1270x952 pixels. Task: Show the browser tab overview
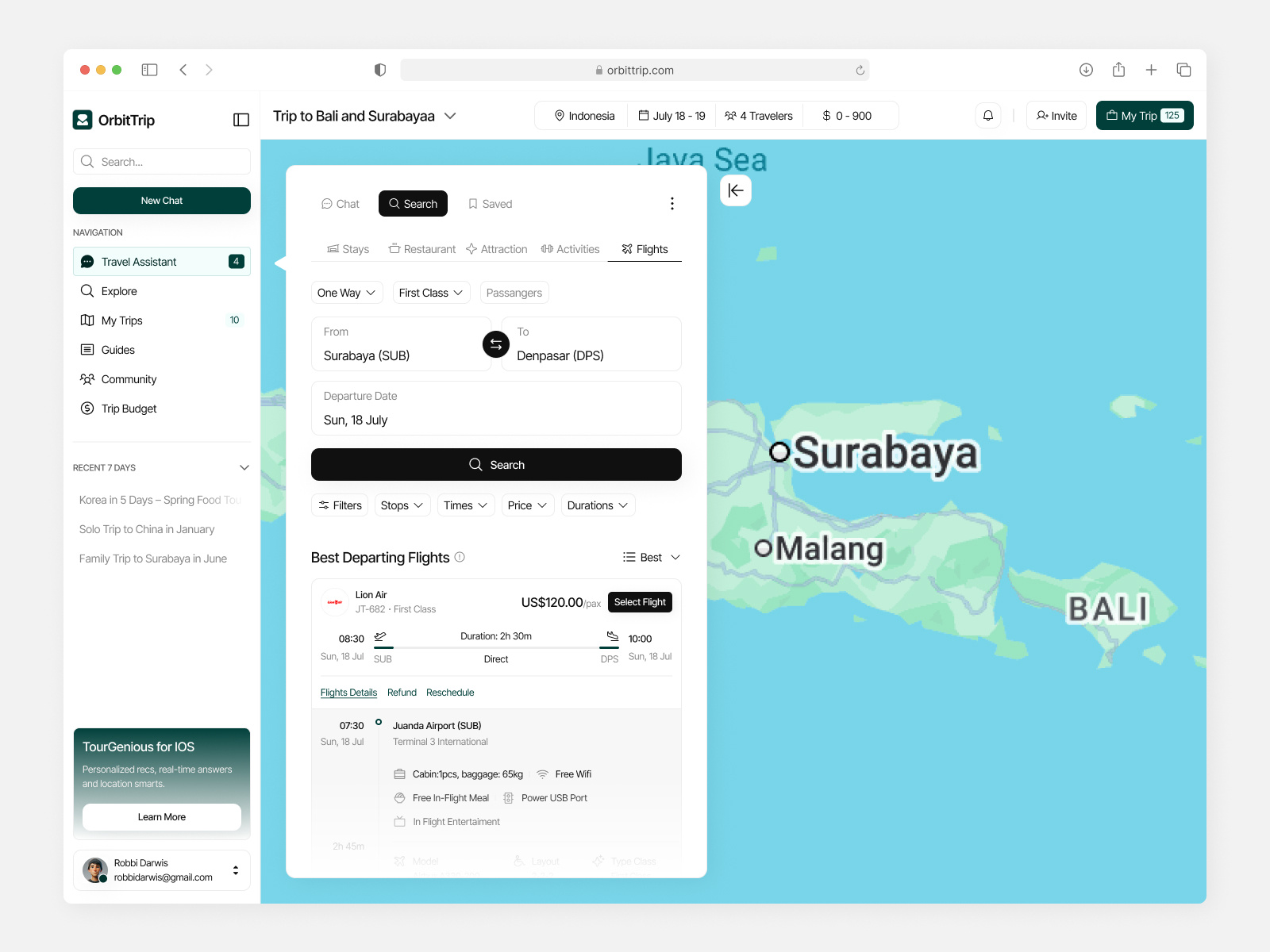click(1183, 70)
